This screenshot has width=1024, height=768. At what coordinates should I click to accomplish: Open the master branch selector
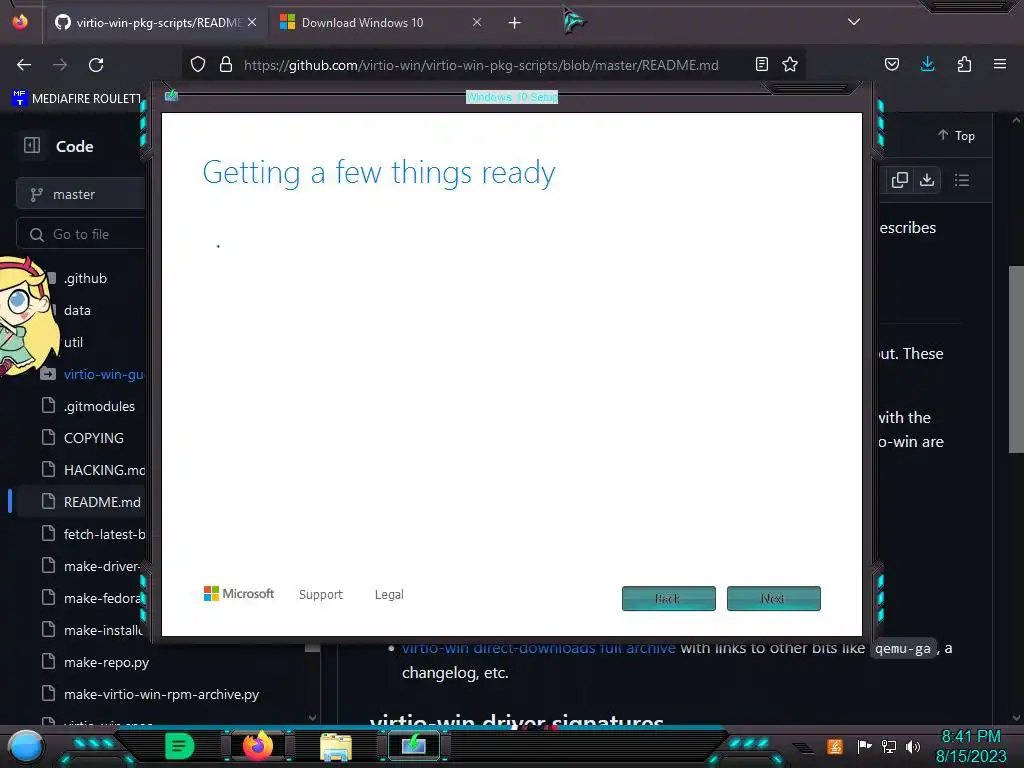tap(80, 194)
